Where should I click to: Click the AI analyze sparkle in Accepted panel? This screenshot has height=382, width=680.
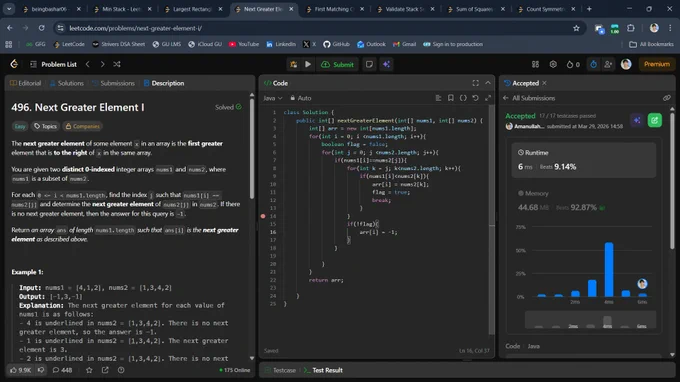click(x=637, y=120)
